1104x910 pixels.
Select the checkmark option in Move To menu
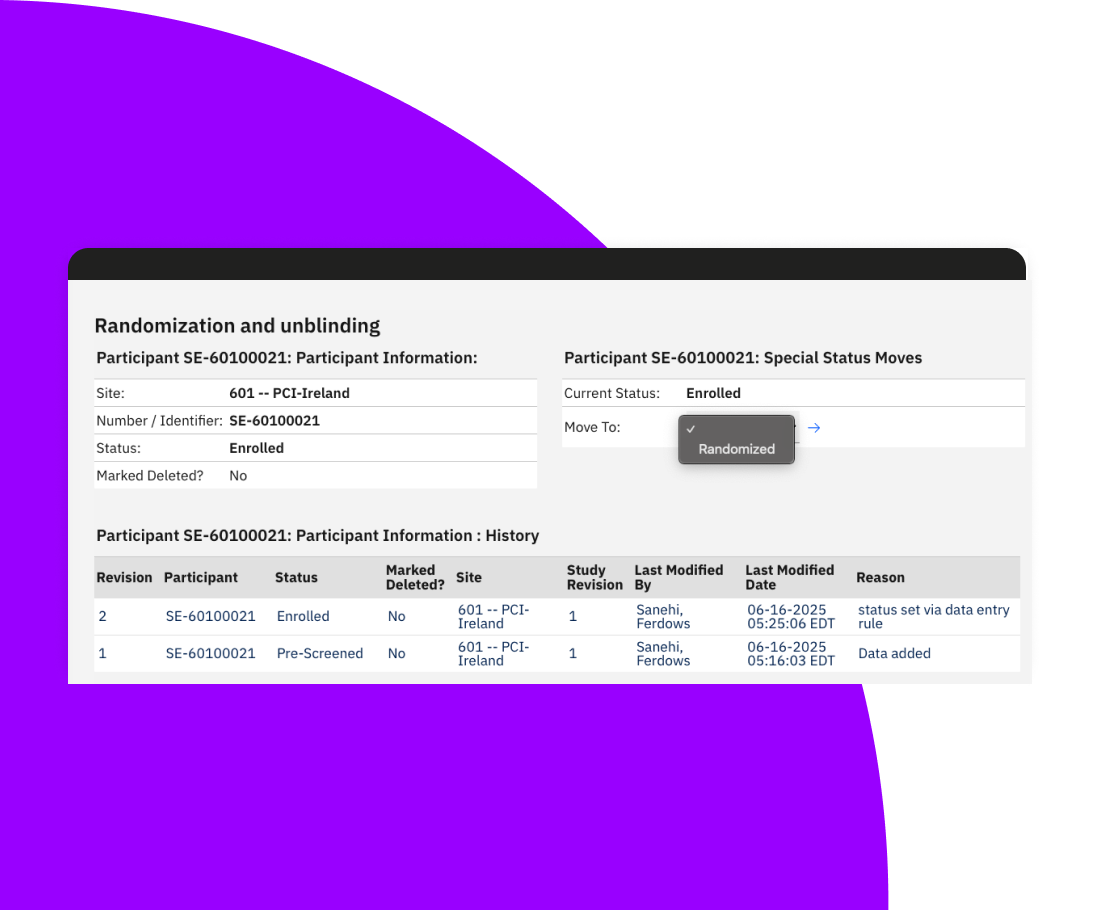pos(691,428)
